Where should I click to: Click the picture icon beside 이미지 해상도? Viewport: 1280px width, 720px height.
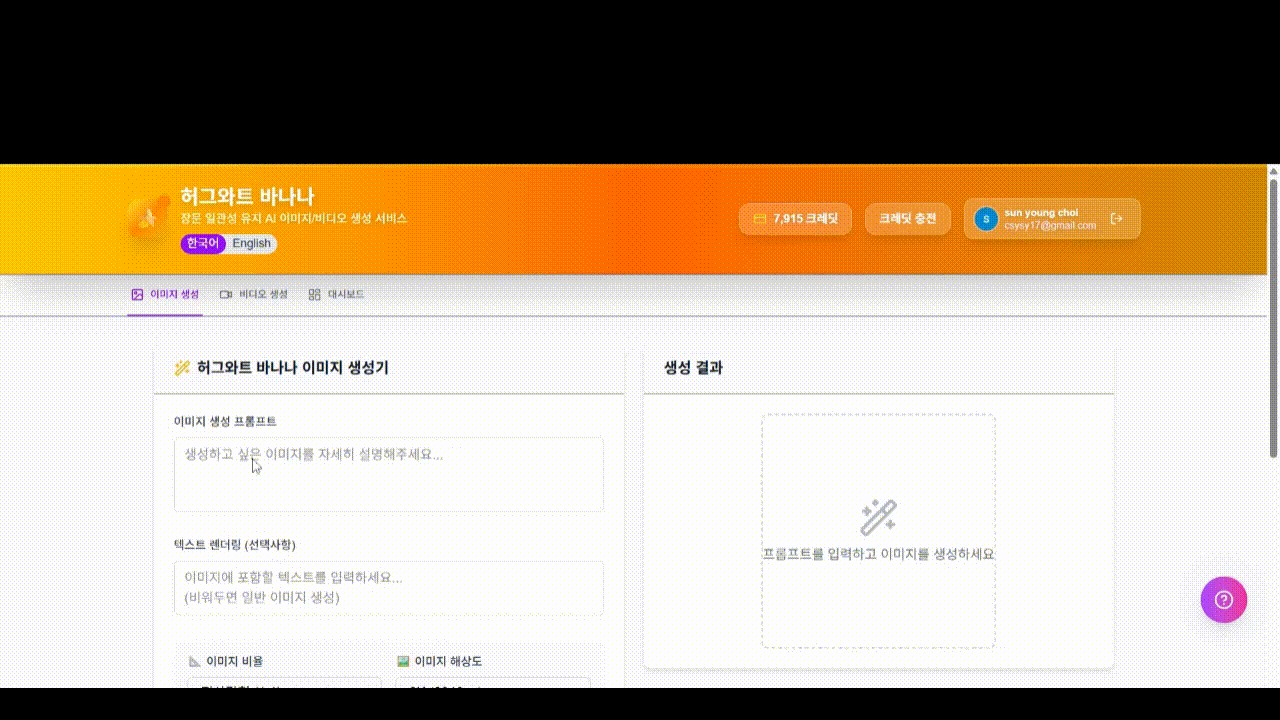click(403, 661)
